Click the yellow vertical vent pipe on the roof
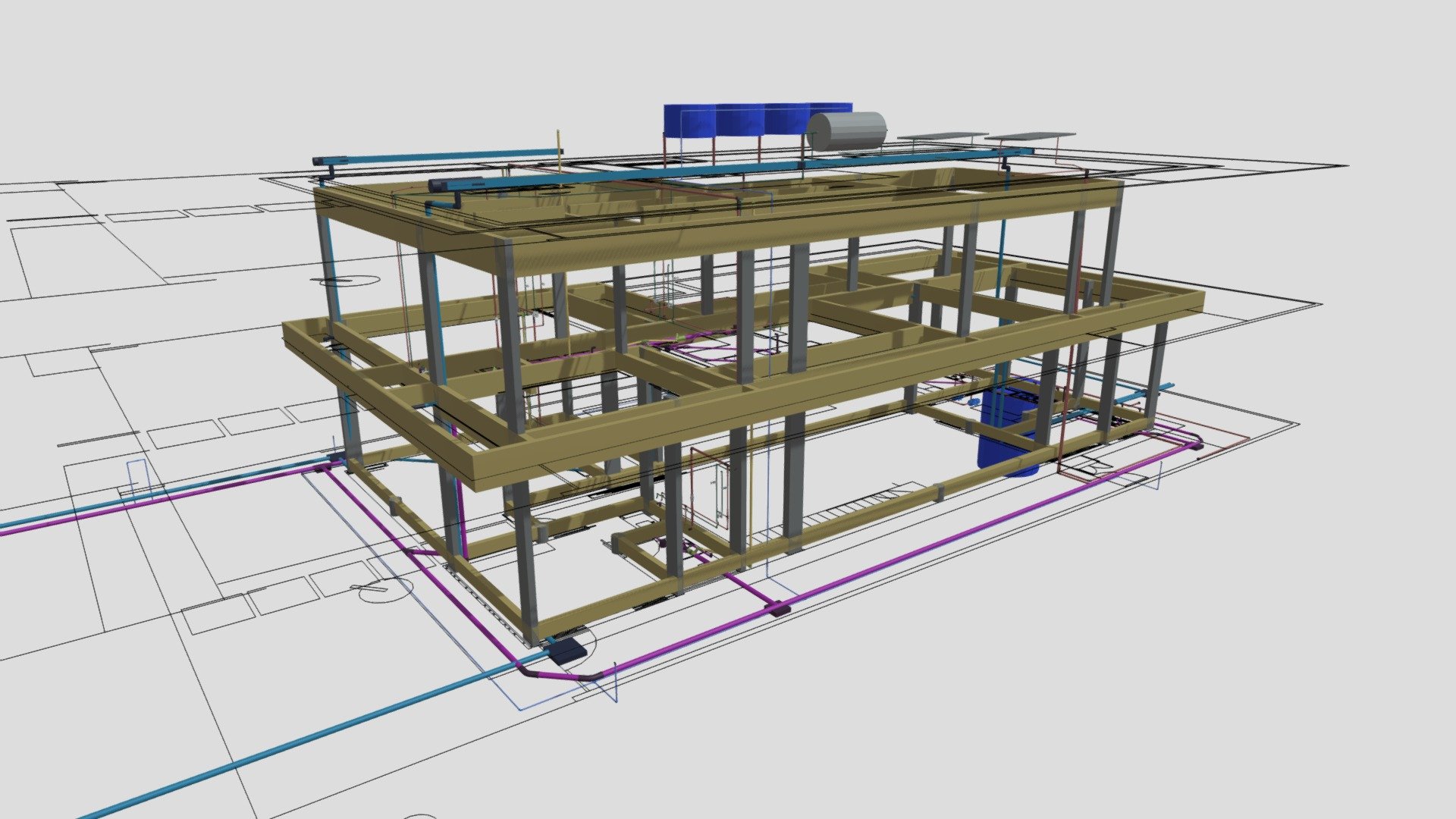This screenshot has width=1456, height=819. (559, 152)
